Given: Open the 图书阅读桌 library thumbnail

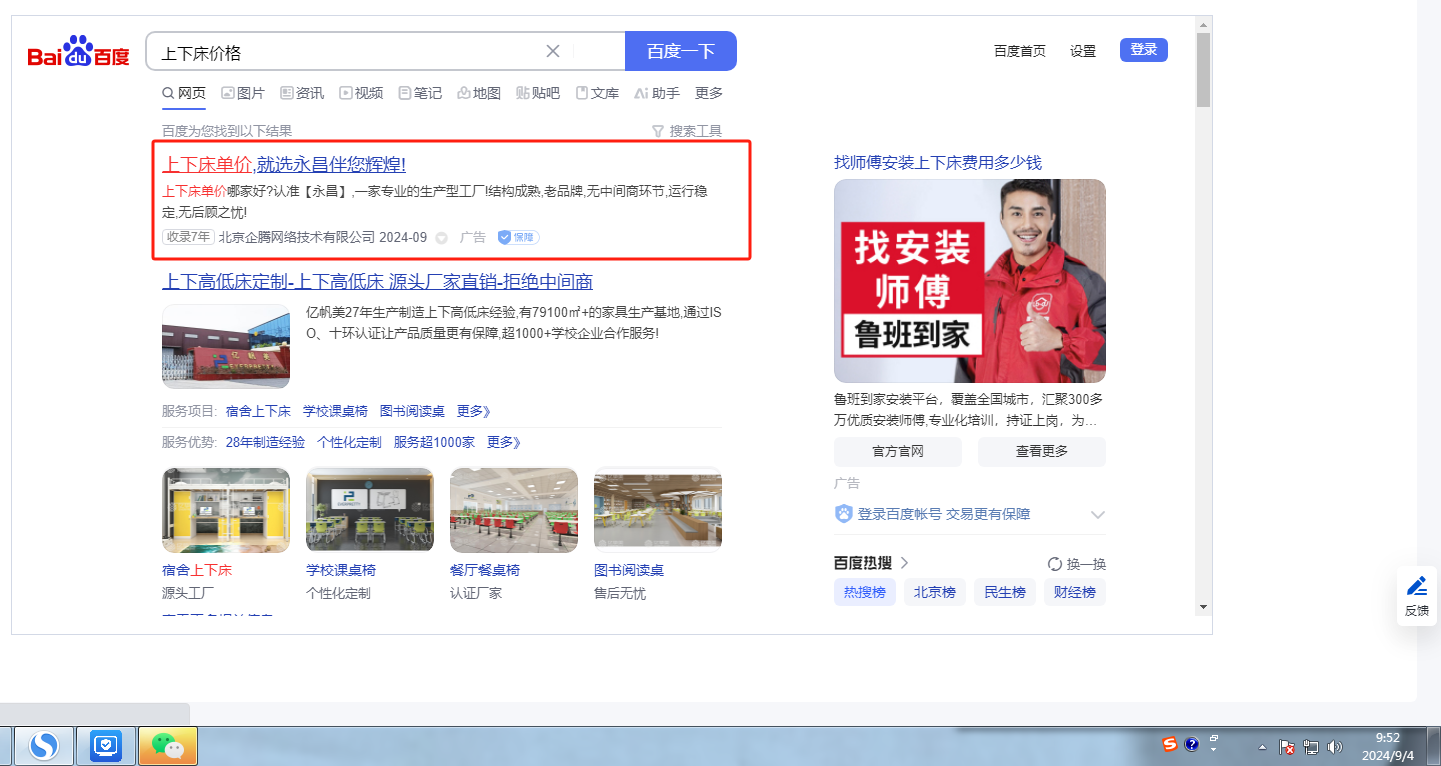Looking at the screenshot, I should click(x=658, y=510).
